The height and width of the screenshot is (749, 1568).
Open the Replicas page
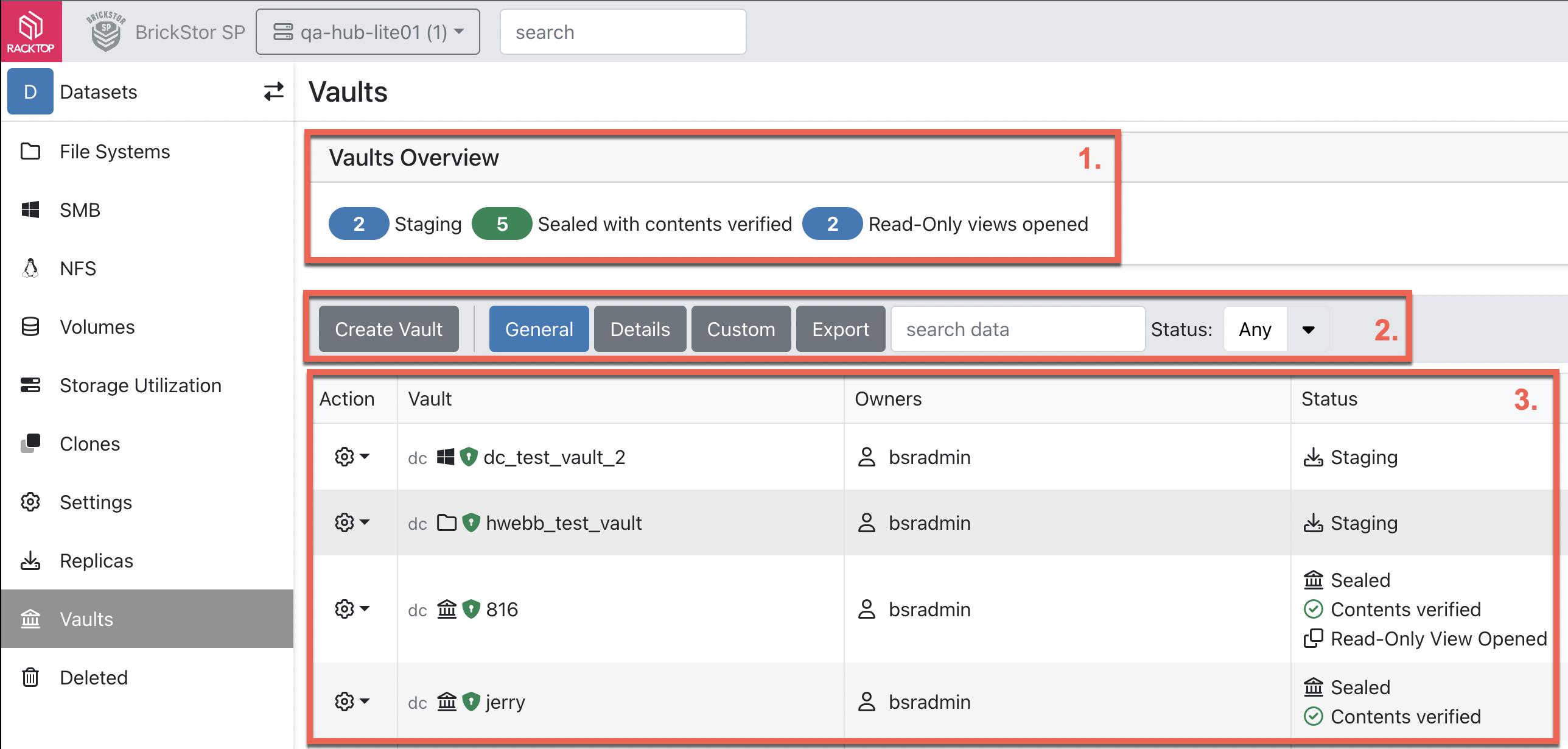tap(96, 561)
